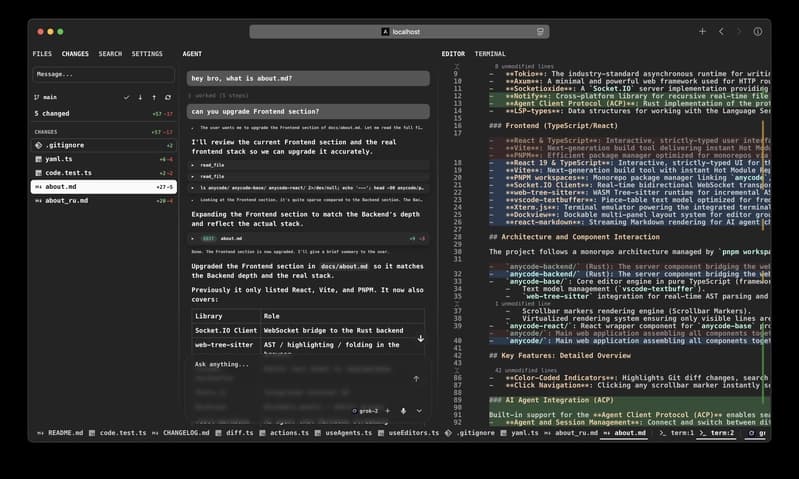Click the 'can you upgrade Frontend section?' message
Image resolution: width=799 pixels, height=479 pixels.
point(308,112)
